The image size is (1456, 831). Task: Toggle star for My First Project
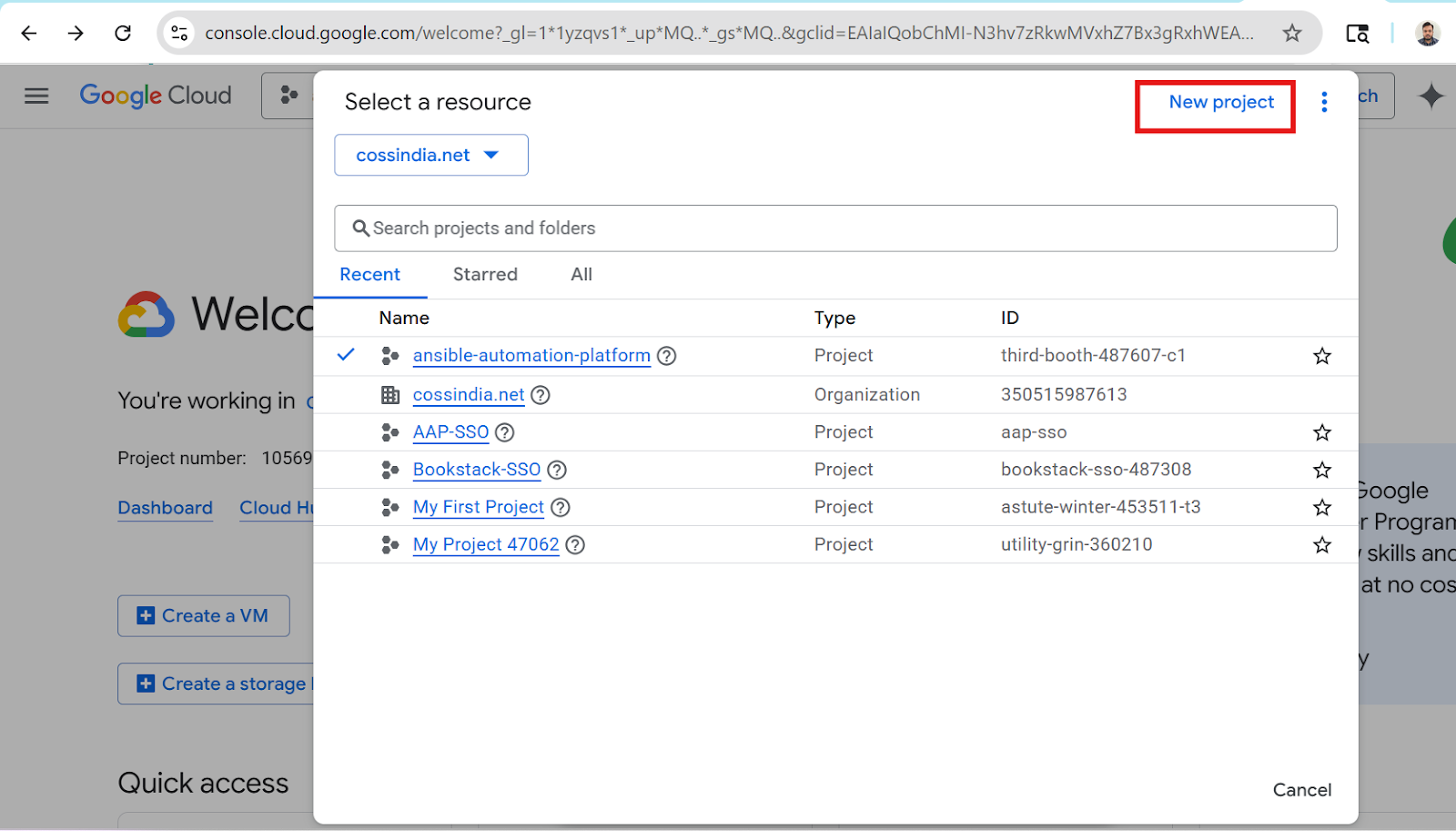click(x=1322, y=507)
